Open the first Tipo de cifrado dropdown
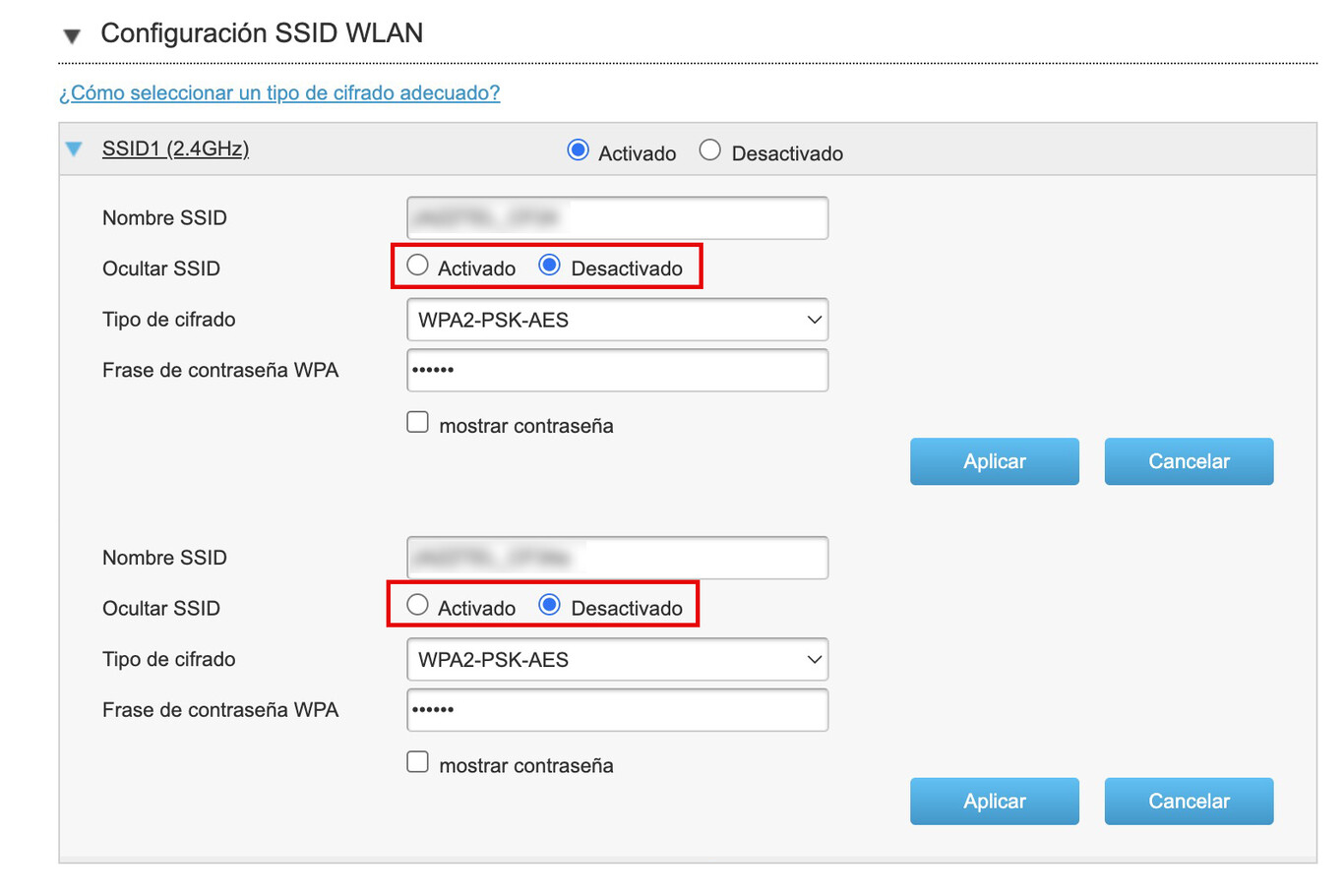This screenshot has height=896, width=1344. pos(617,319)
